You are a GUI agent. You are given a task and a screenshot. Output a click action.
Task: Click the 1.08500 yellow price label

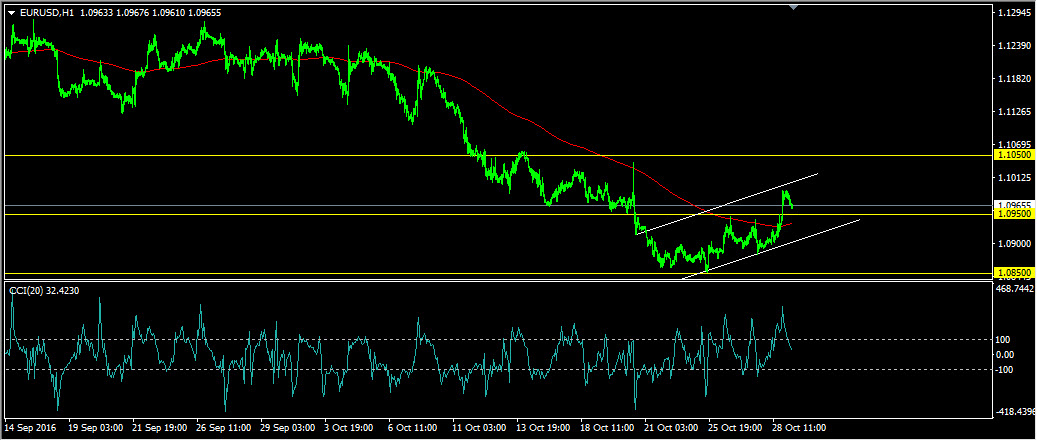(x=1014, y=272)
